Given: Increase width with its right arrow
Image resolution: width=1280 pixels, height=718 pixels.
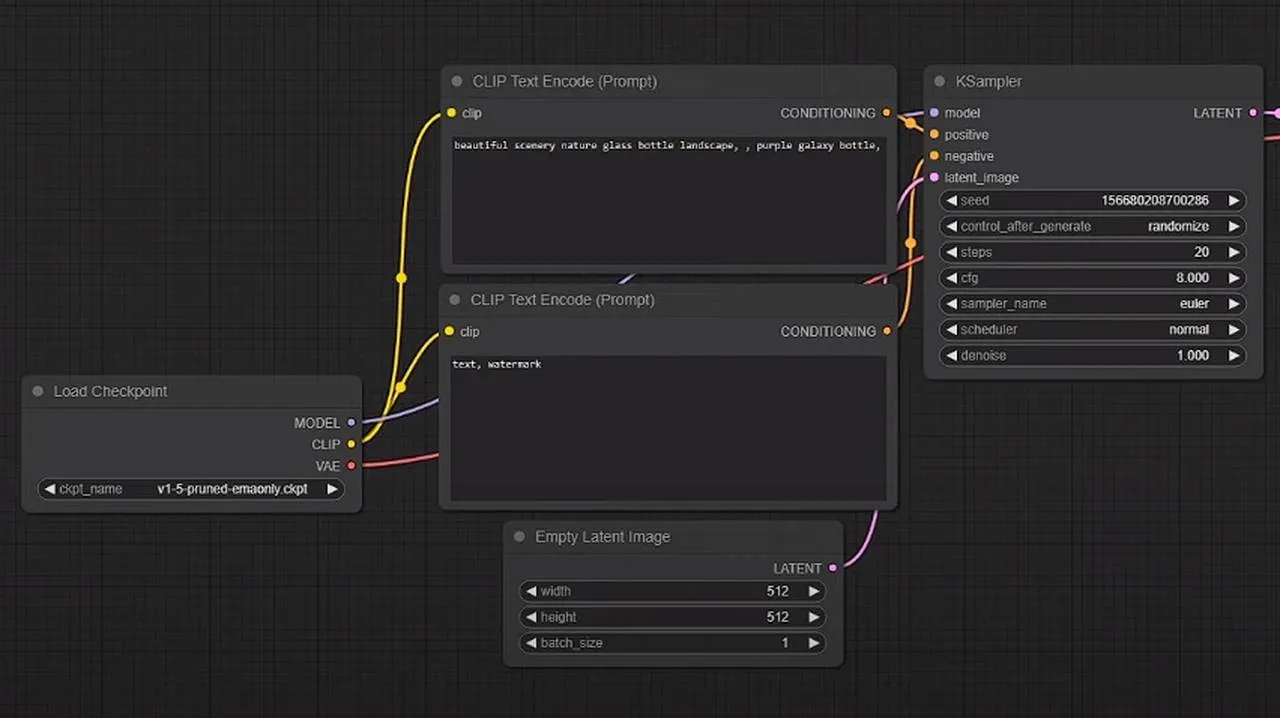Looking at the screenshot, I should [x=814, y=591].
